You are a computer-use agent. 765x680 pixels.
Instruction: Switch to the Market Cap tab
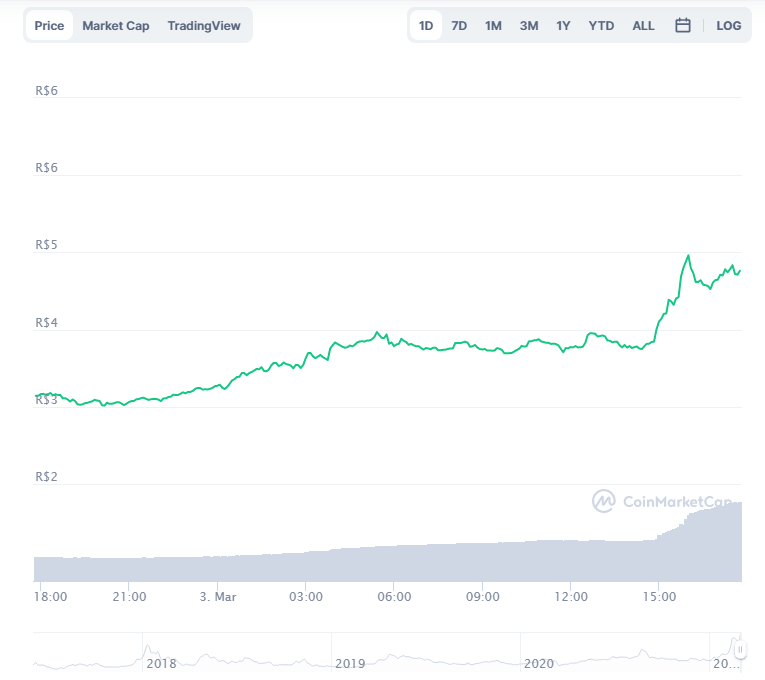pyautogui.click(x=116, y=25)
